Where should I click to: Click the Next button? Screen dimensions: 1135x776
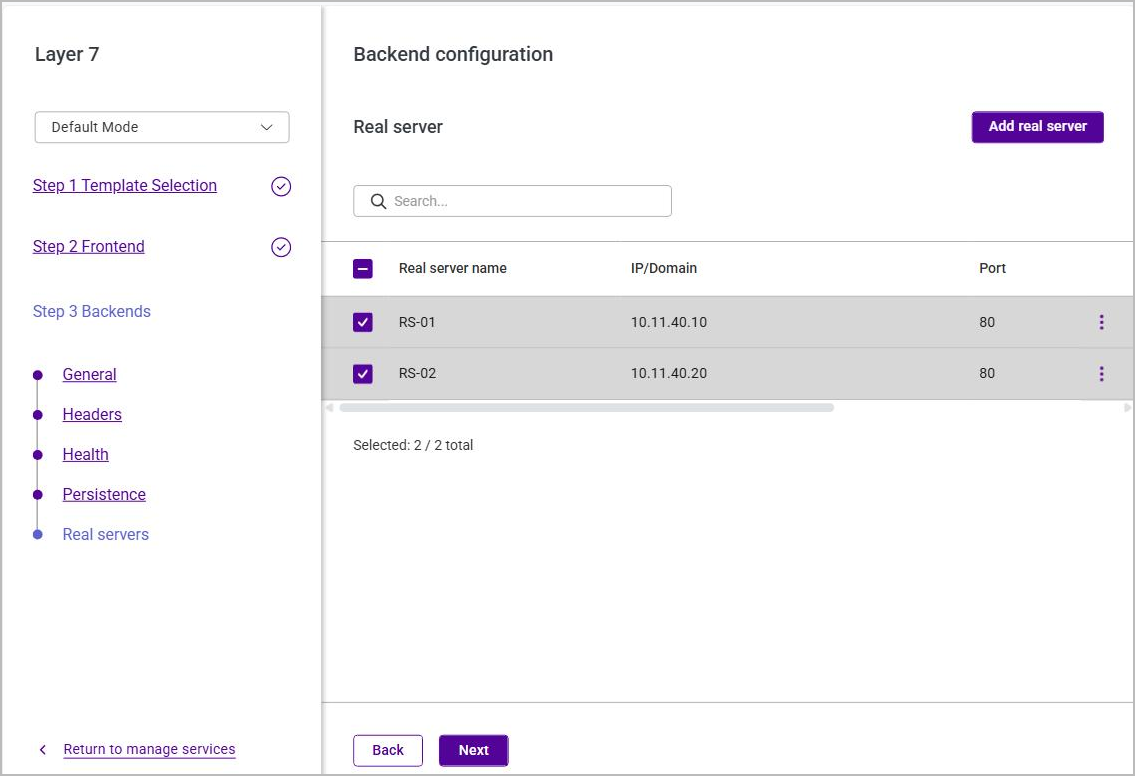(x=473, y=751)
